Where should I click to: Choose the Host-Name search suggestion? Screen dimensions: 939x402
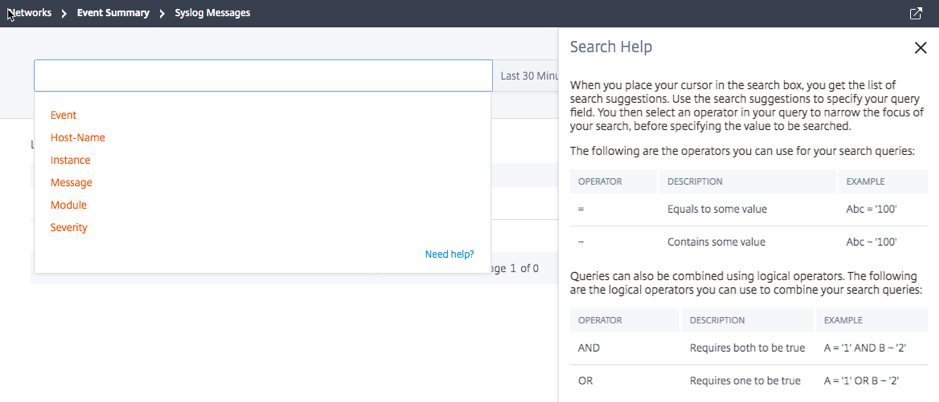pyautogui.click(x=78, y=138)
